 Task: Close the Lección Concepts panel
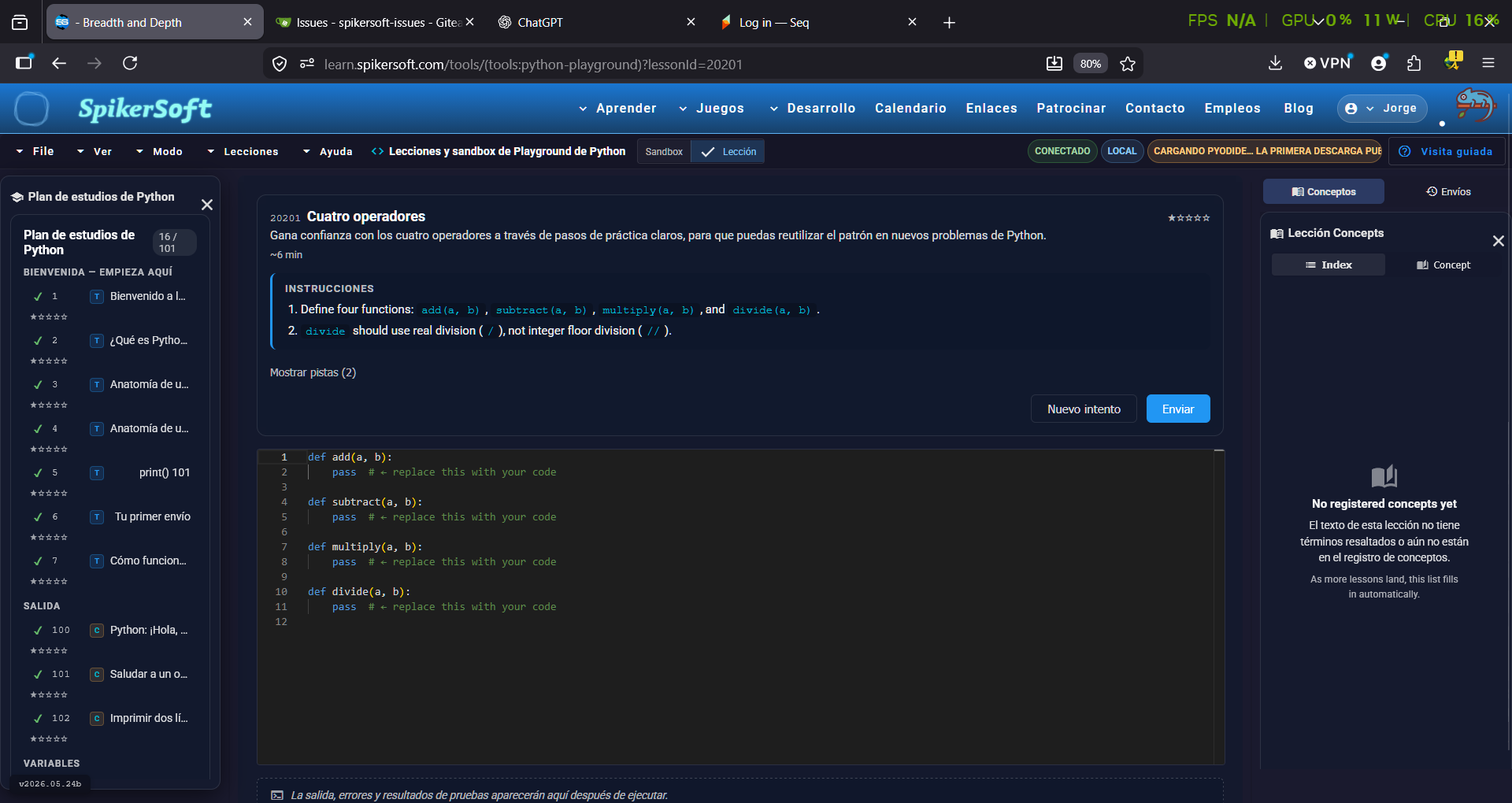pyautogui.click(x=1499, y=241)
